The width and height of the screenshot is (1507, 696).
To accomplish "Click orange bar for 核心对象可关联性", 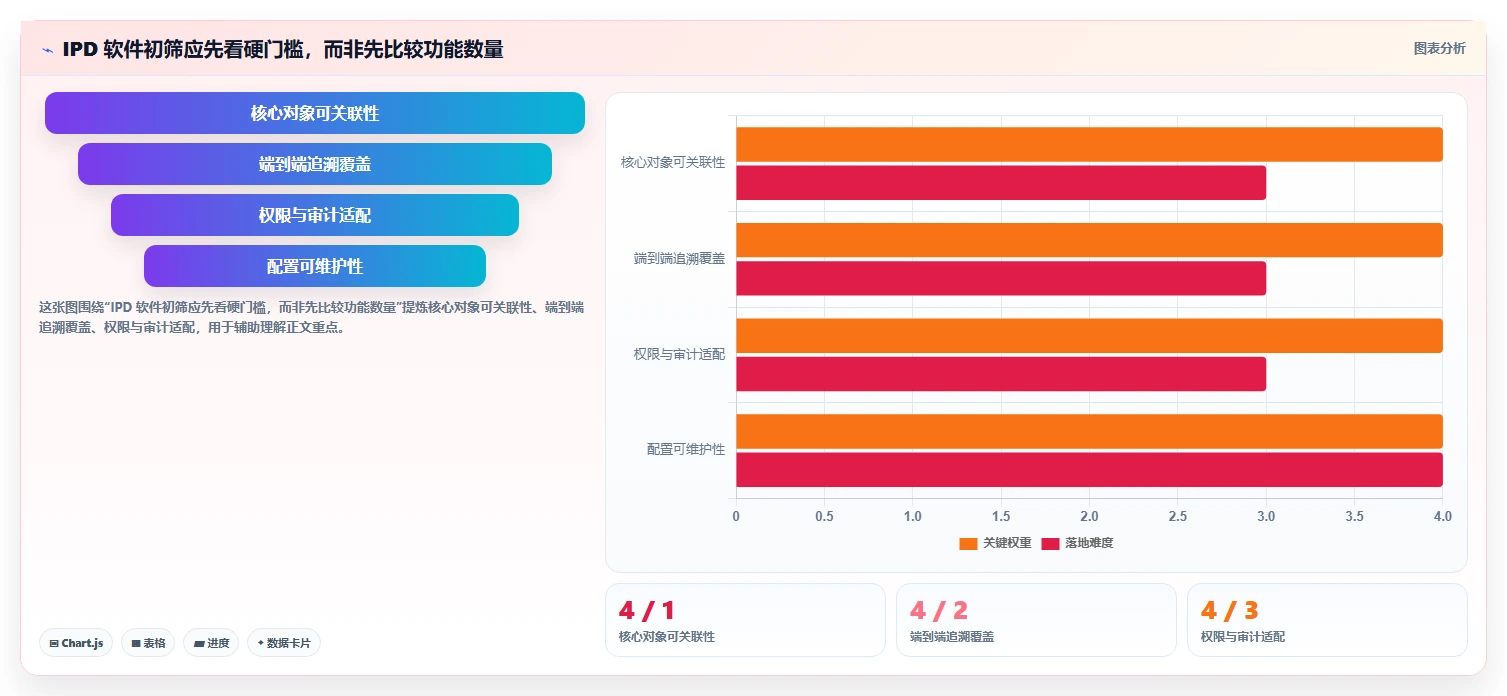I will [1089, 144].
